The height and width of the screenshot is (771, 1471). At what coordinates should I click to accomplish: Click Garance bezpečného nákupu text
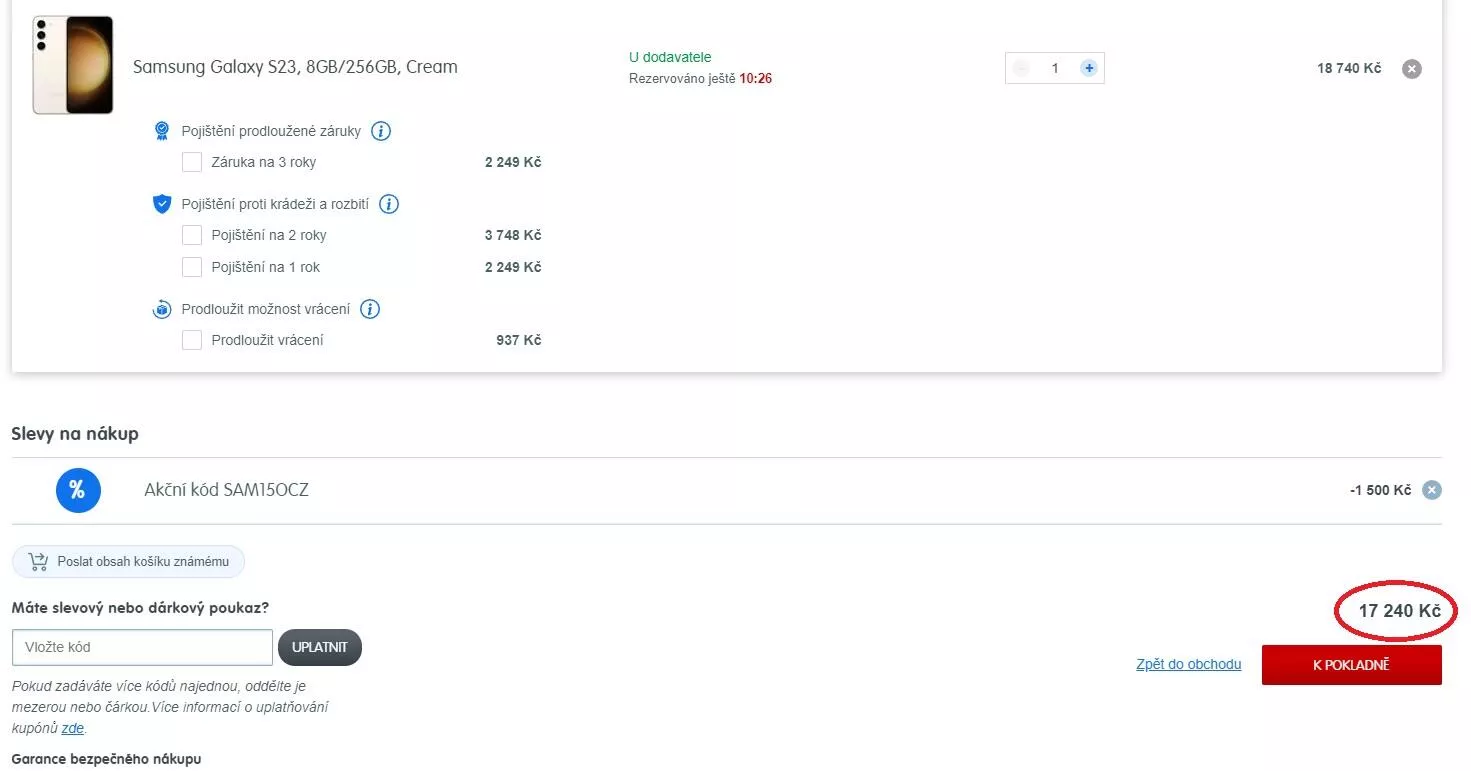click(x=106, y=759)
